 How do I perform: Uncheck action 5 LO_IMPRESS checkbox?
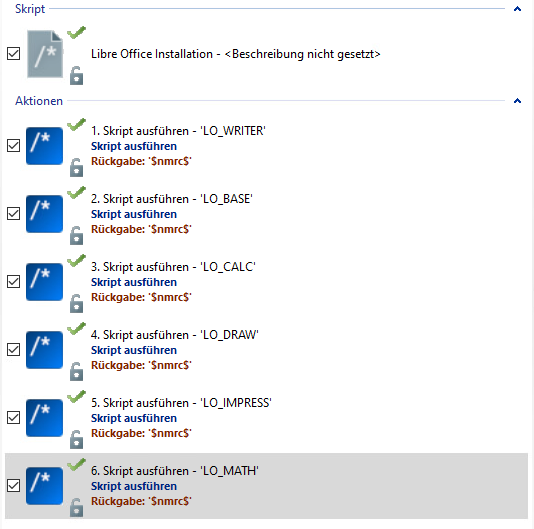coord(14,417)
